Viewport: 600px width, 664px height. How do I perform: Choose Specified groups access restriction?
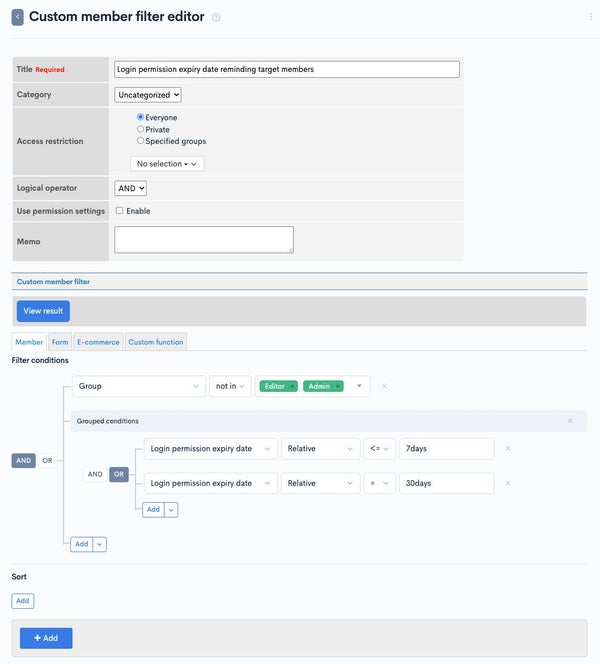click(x=140, y=141)
